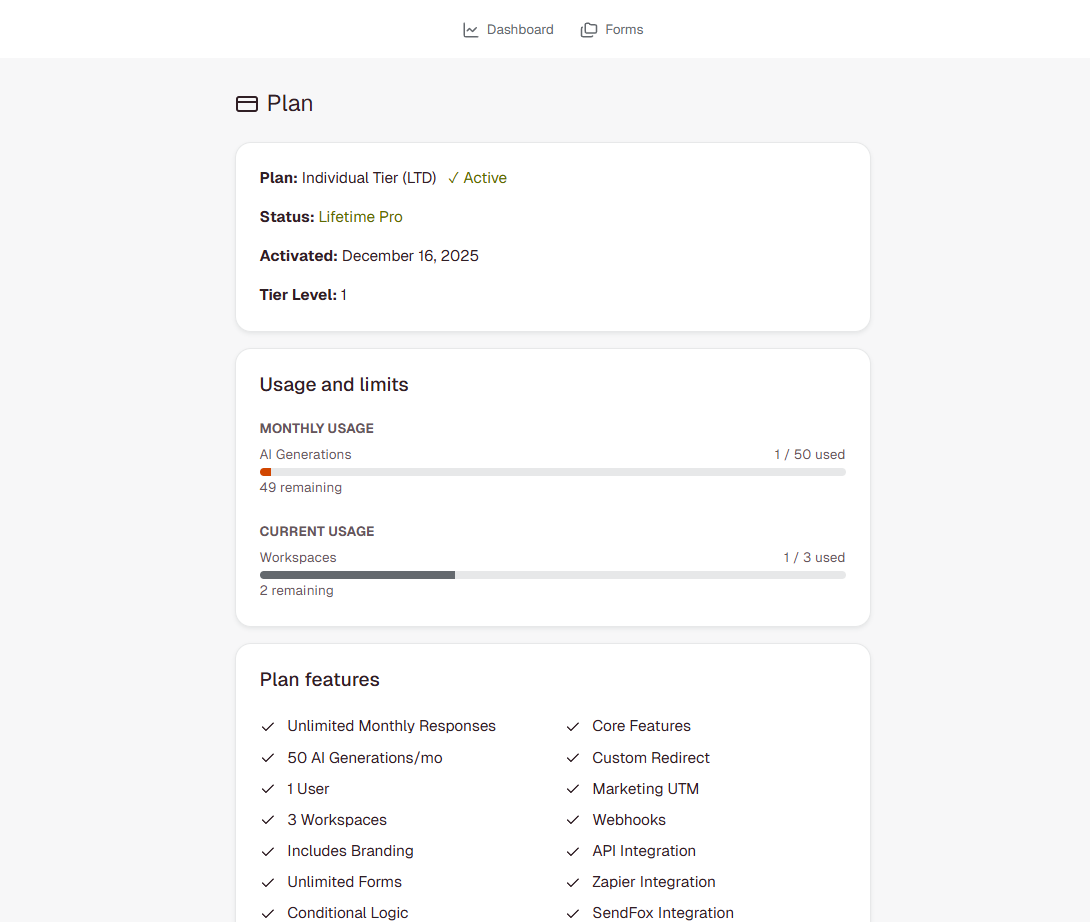1090x922 pixels.
Task: Toggle the checkmark next to Core Features
Action: tap(572, 726)
